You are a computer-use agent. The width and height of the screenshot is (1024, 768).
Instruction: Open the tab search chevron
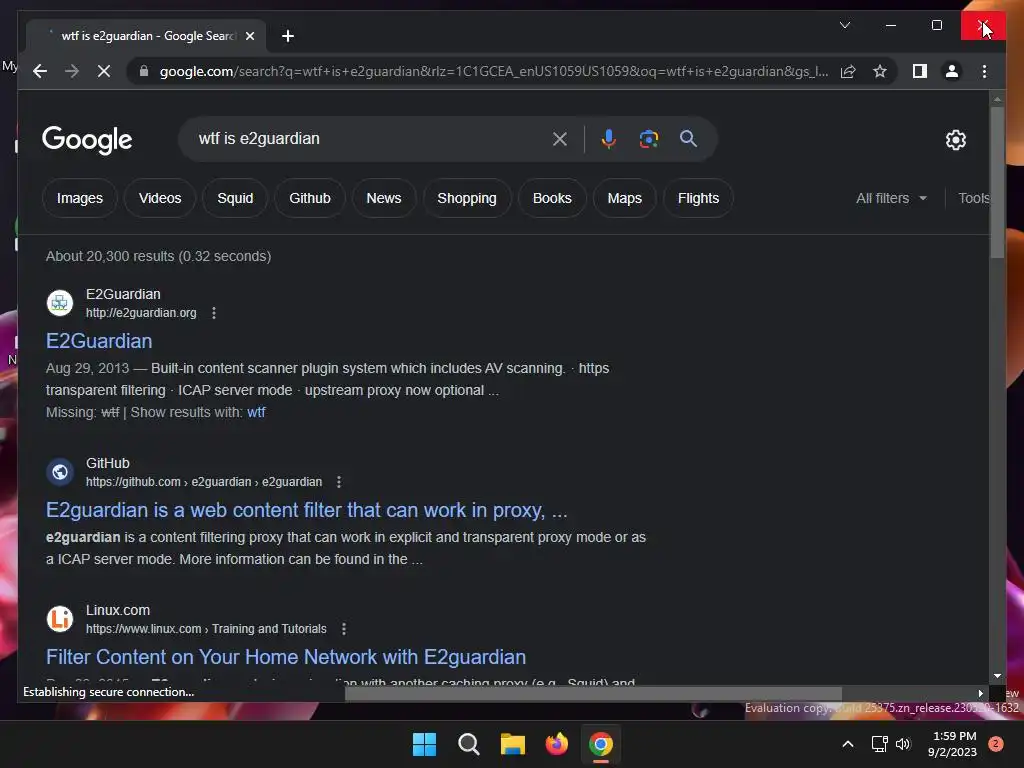click(x=844, y=25)
